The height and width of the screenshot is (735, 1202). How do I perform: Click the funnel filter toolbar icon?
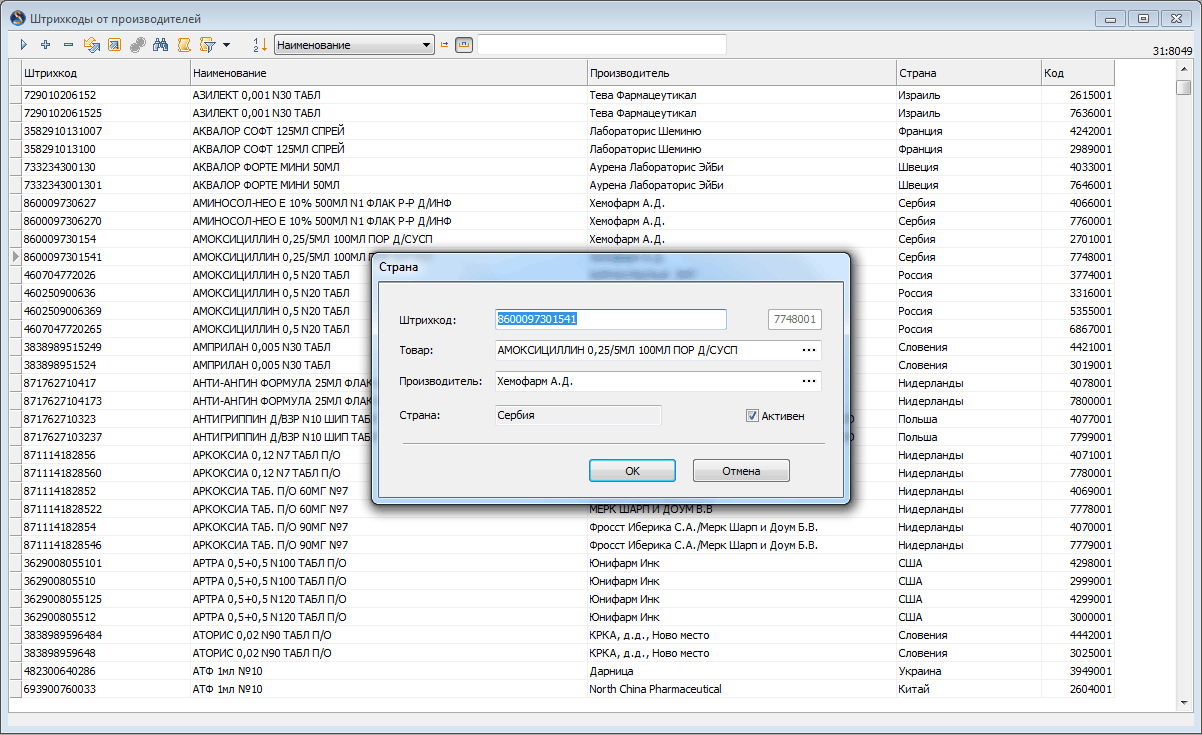(207, 45)
